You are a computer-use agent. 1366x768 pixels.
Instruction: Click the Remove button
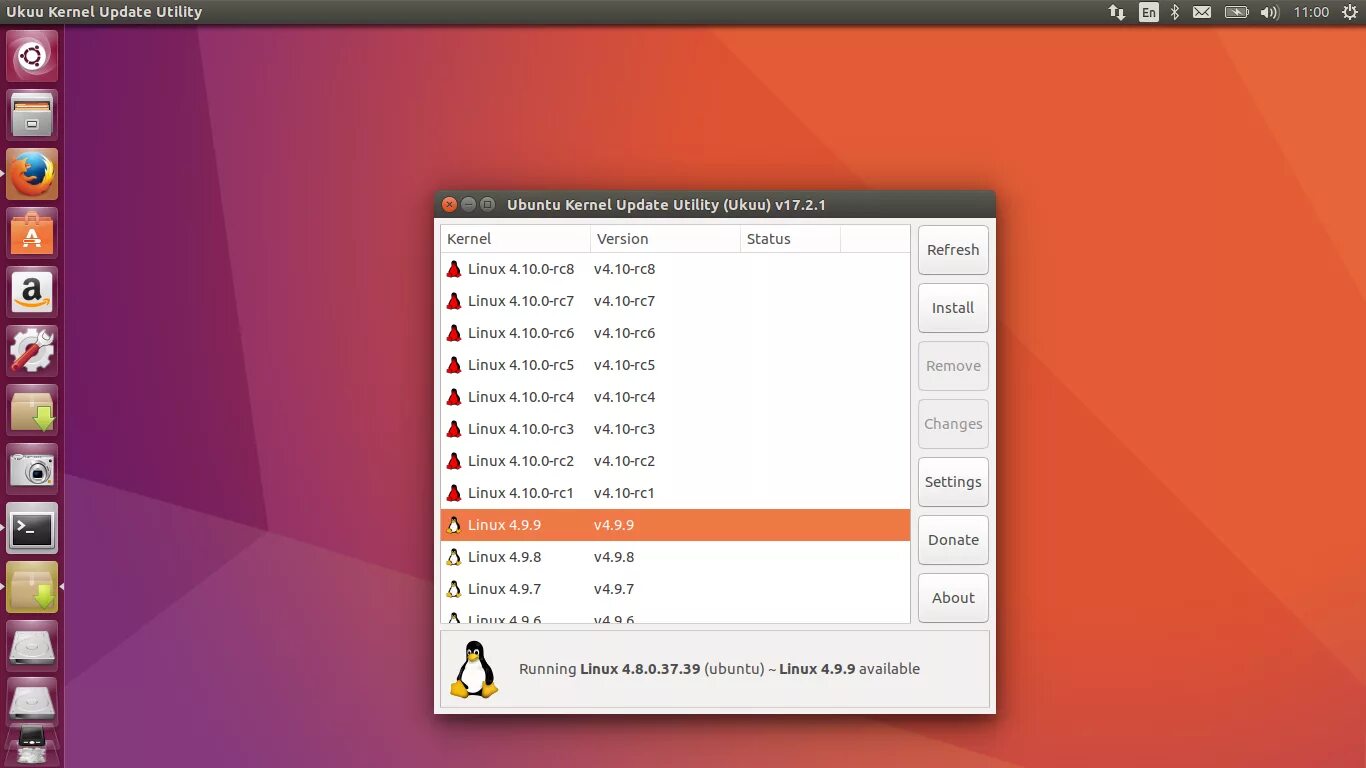[x=953, y=366]
